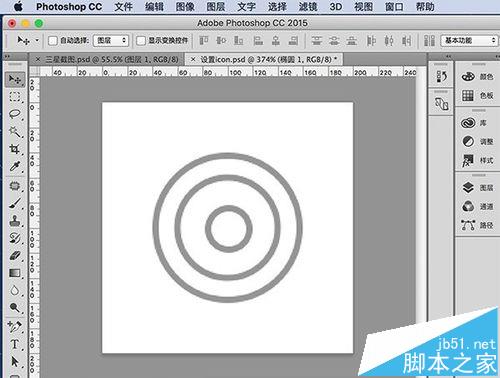Select the Crop tool

pyautogui.click(x=15, y=149)
